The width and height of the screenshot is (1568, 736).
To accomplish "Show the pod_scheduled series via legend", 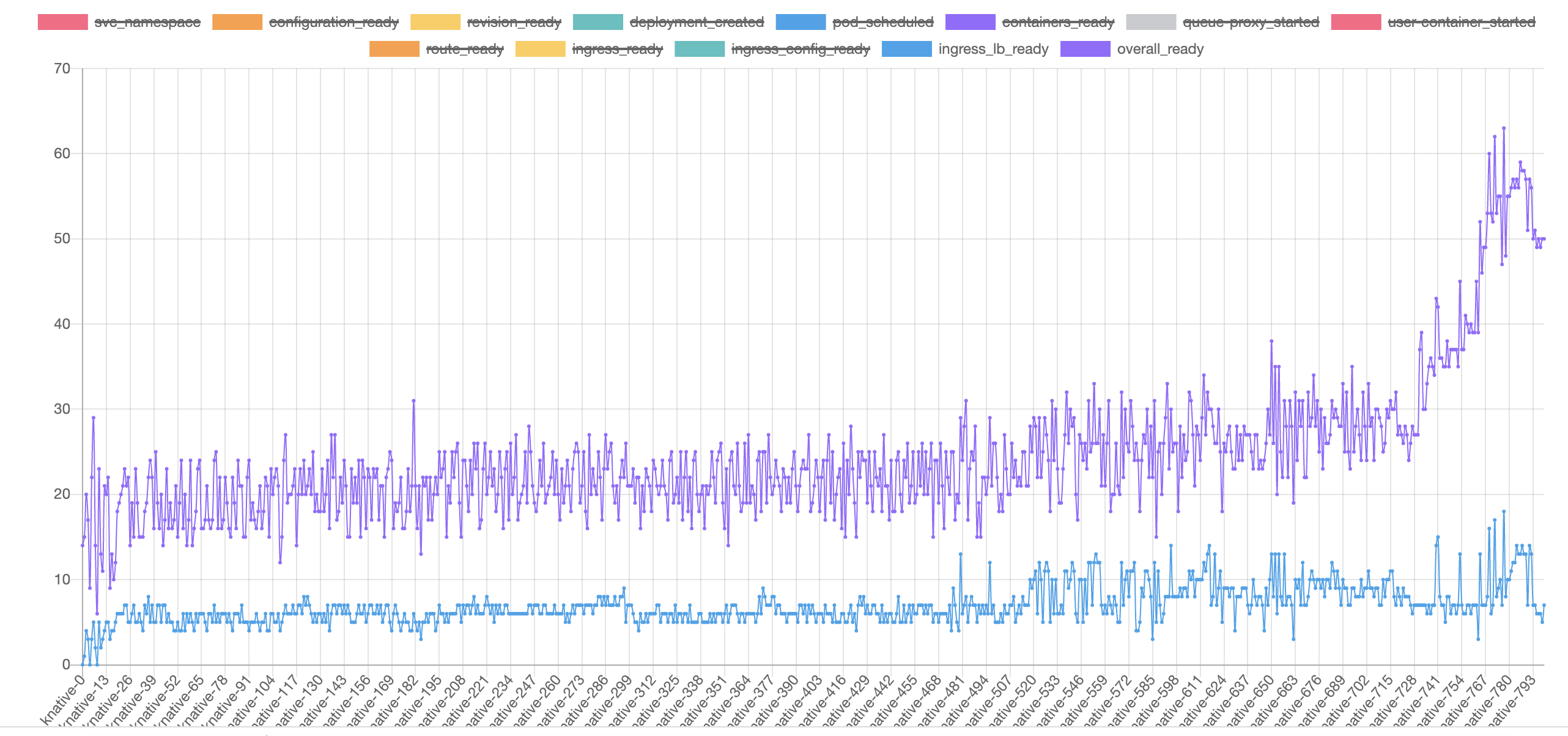I will pos(882,22).
